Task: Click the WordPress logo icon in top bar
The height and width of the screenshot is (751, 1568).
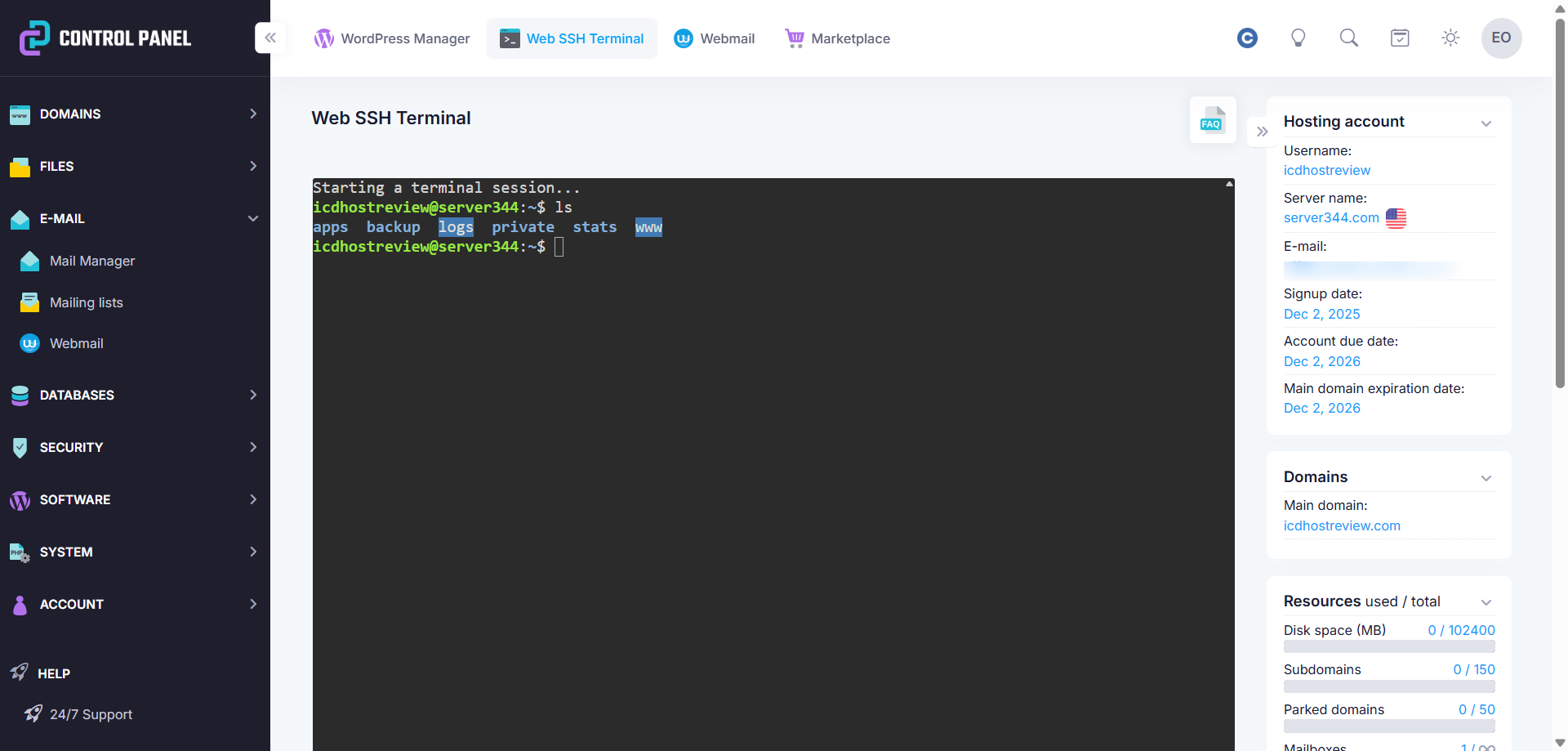Action: (324, 38)
